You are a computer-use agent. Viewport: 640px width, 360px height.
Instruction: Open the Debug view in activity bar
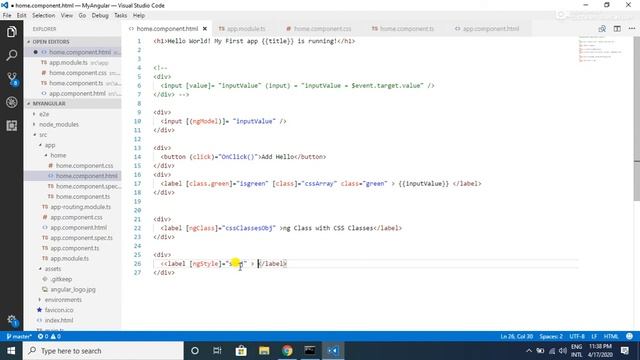(11, 102)
